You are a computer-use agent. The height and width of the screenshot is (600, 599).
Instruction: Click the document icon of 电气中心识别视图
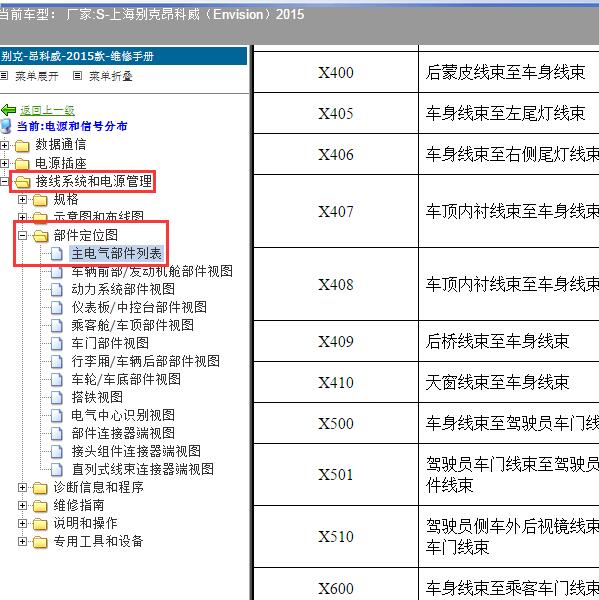pos(57,415)
